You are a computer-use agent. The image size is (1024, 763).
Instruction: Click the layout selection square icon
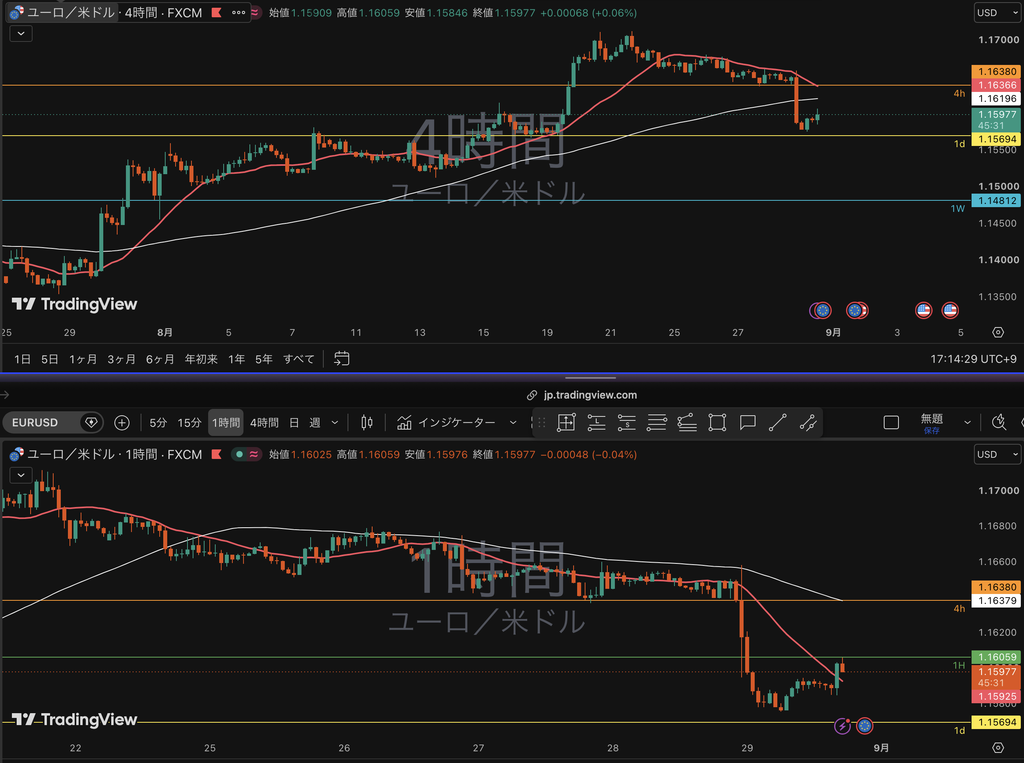(891, 423)
